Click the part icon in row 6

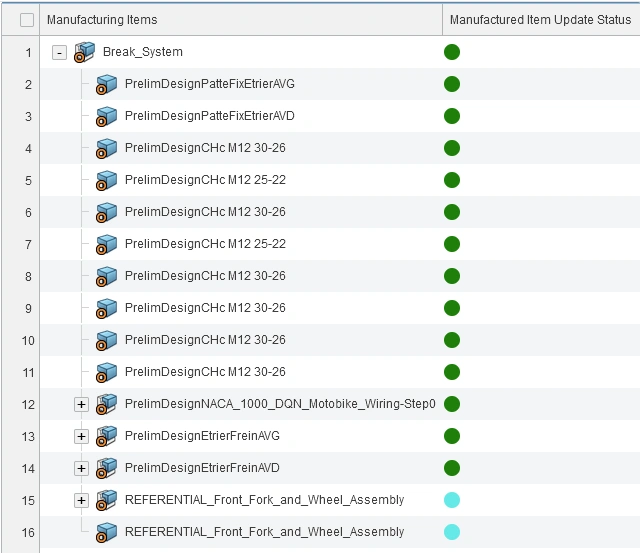[106, 212]
